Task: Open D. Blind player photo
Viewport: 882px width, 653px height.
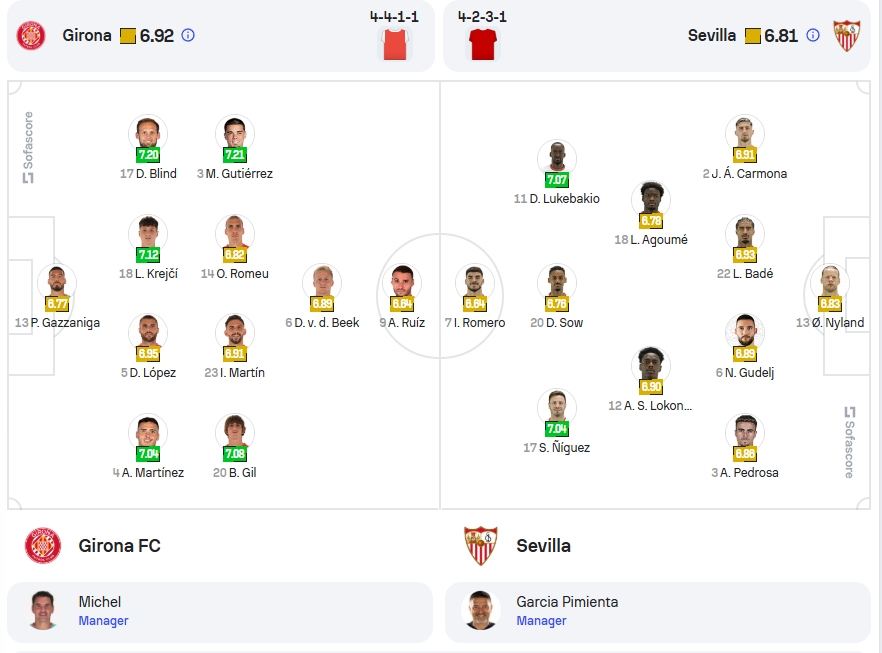Action: coord(148,134)
